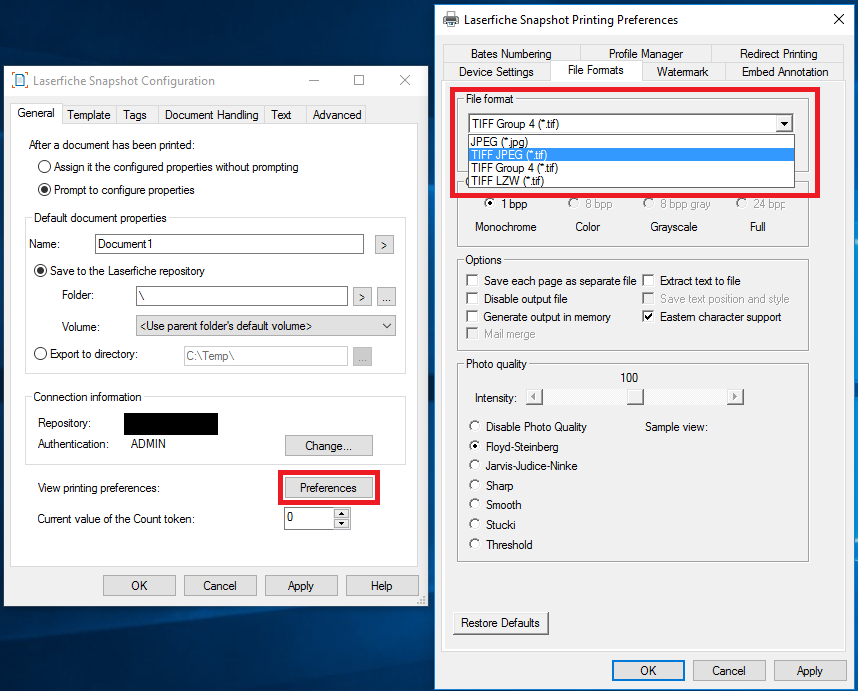Select Floyd-Steinberg dithering
858x691 pixels.
click(x=474, y=446)
